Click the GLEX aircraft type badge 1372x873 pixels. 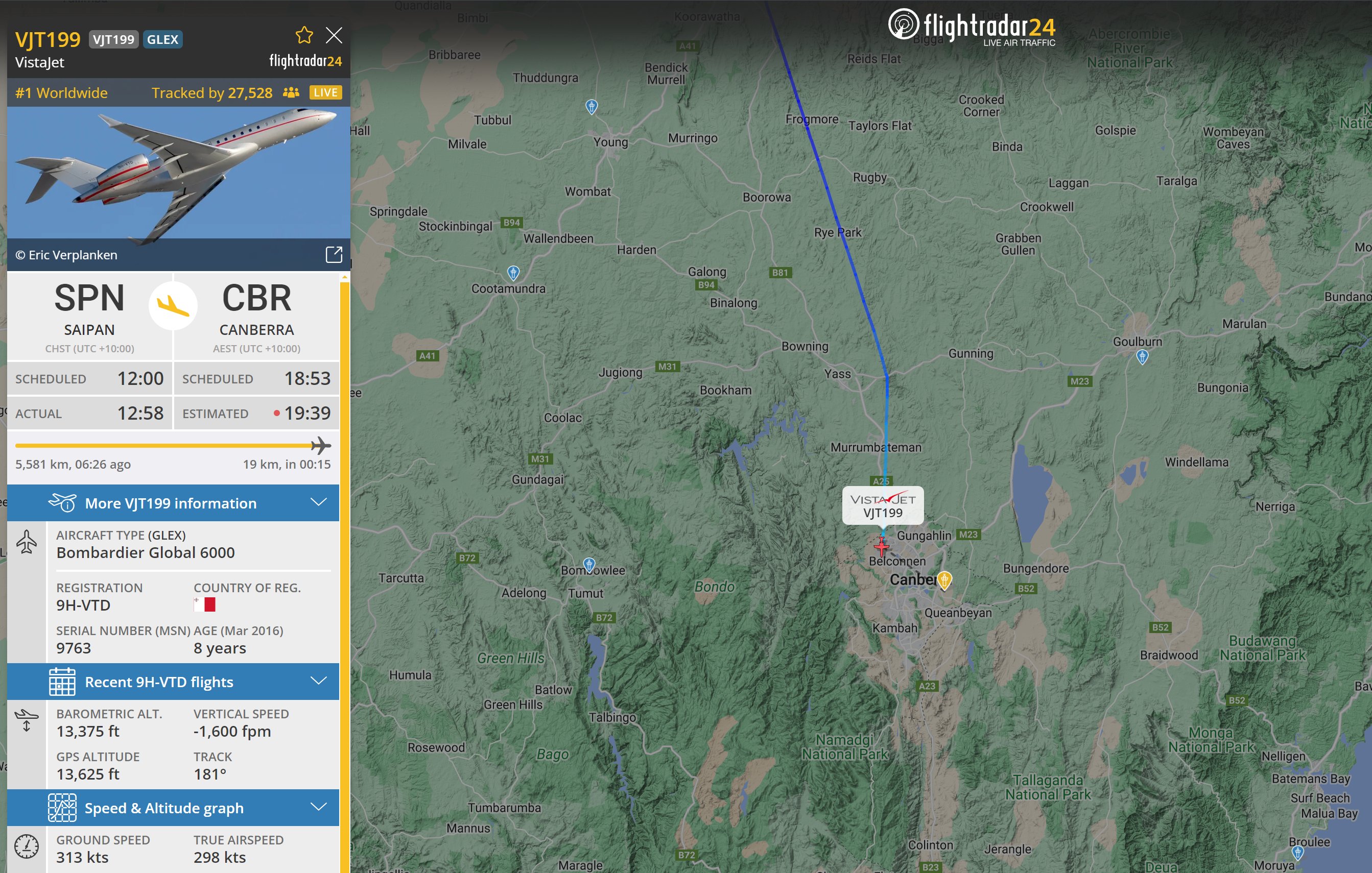pos(162,39)
